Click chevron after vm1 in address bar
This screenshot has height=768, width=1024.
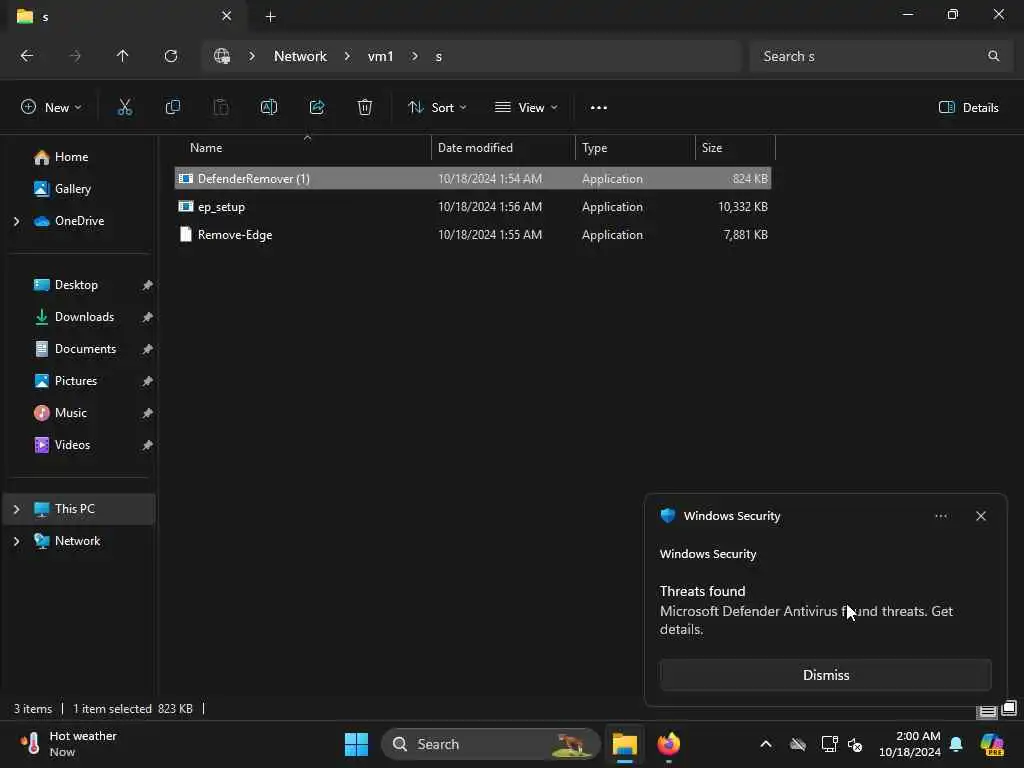415,56
